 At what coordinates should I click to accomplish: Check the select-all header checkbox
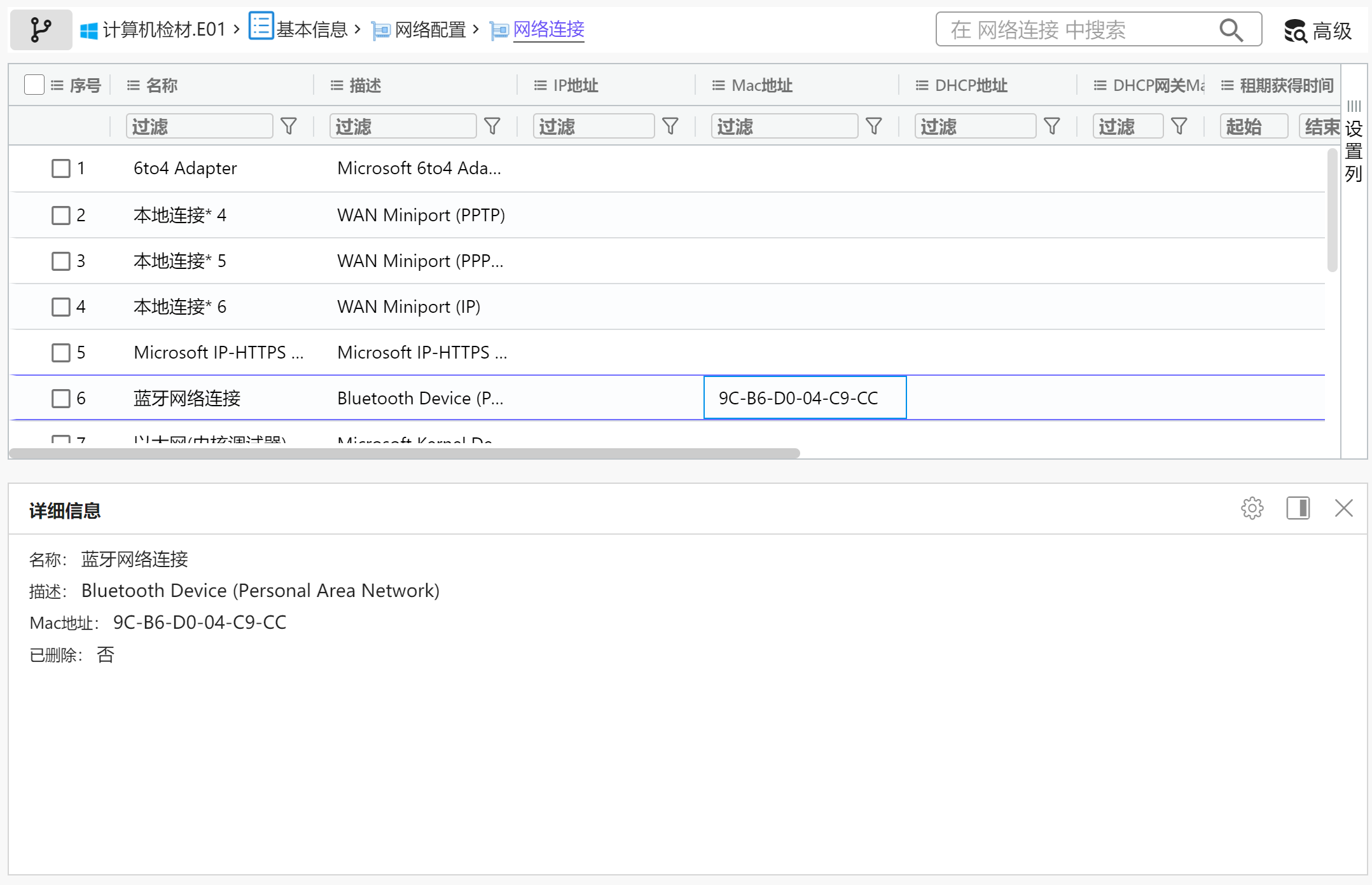[x=34, y=85]
